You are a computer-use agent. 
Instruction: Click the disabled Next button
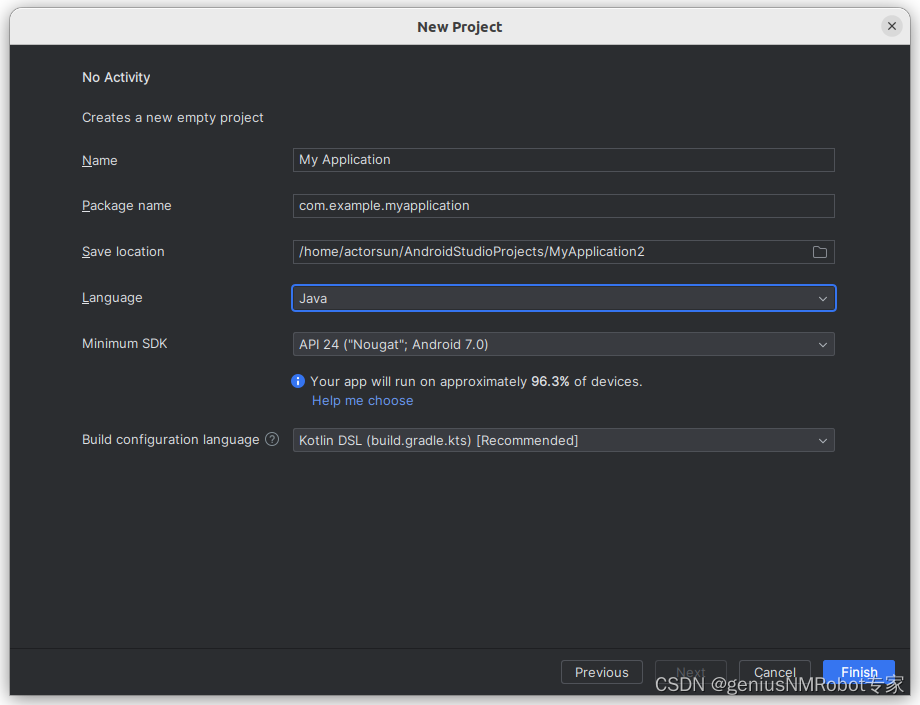tap(690, 672)
